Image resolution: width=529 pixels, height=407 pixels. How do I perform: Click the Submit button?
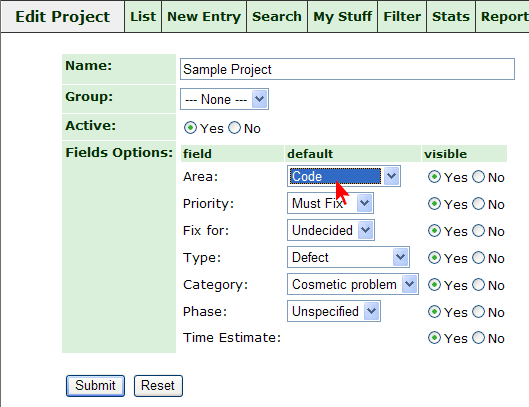[95, 386]
